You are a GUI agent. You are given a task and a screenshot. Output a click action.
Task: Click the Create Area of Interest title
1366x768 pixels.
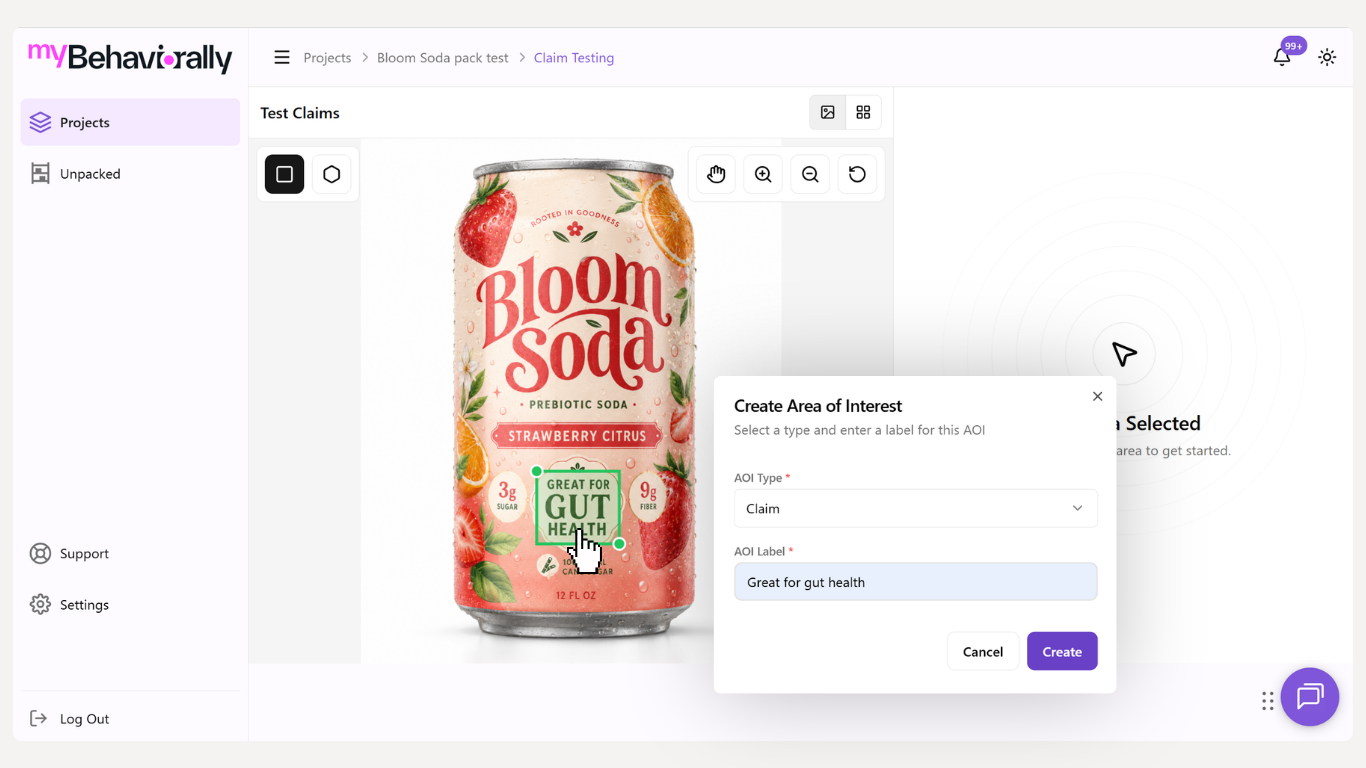pos(818,406)
